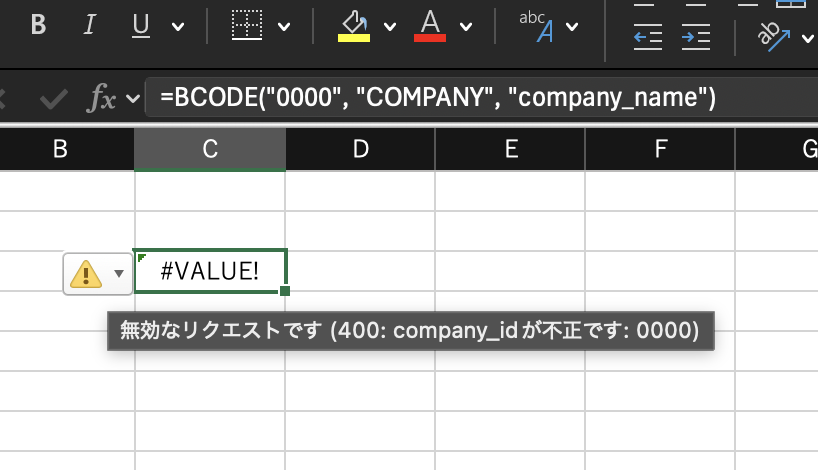The width and height of the screenshot is (818, 470).
Task: Open Insert Function with fx icon
Action: (101, 98)
